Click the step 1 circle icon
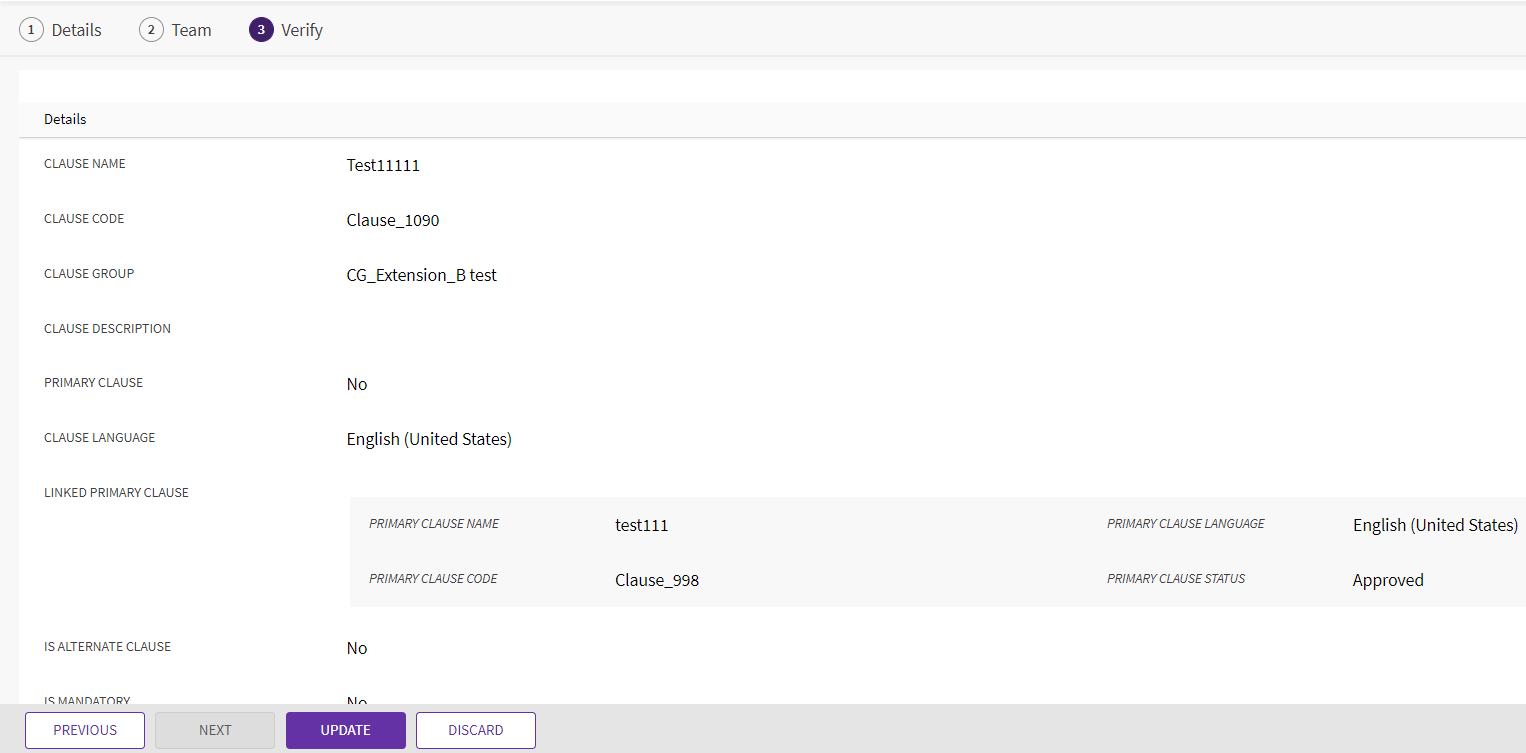Image resolution: width=1526 pixels, height=753 pixels. [x=31, y=30]
